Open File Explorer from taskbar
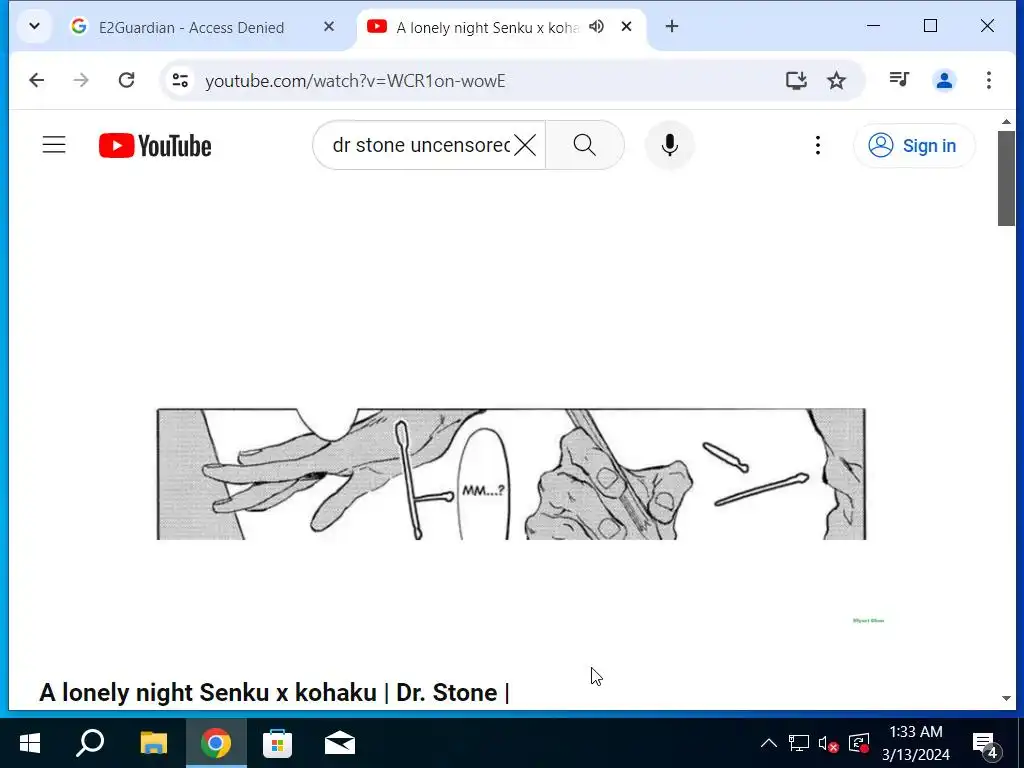 [154, 743]
